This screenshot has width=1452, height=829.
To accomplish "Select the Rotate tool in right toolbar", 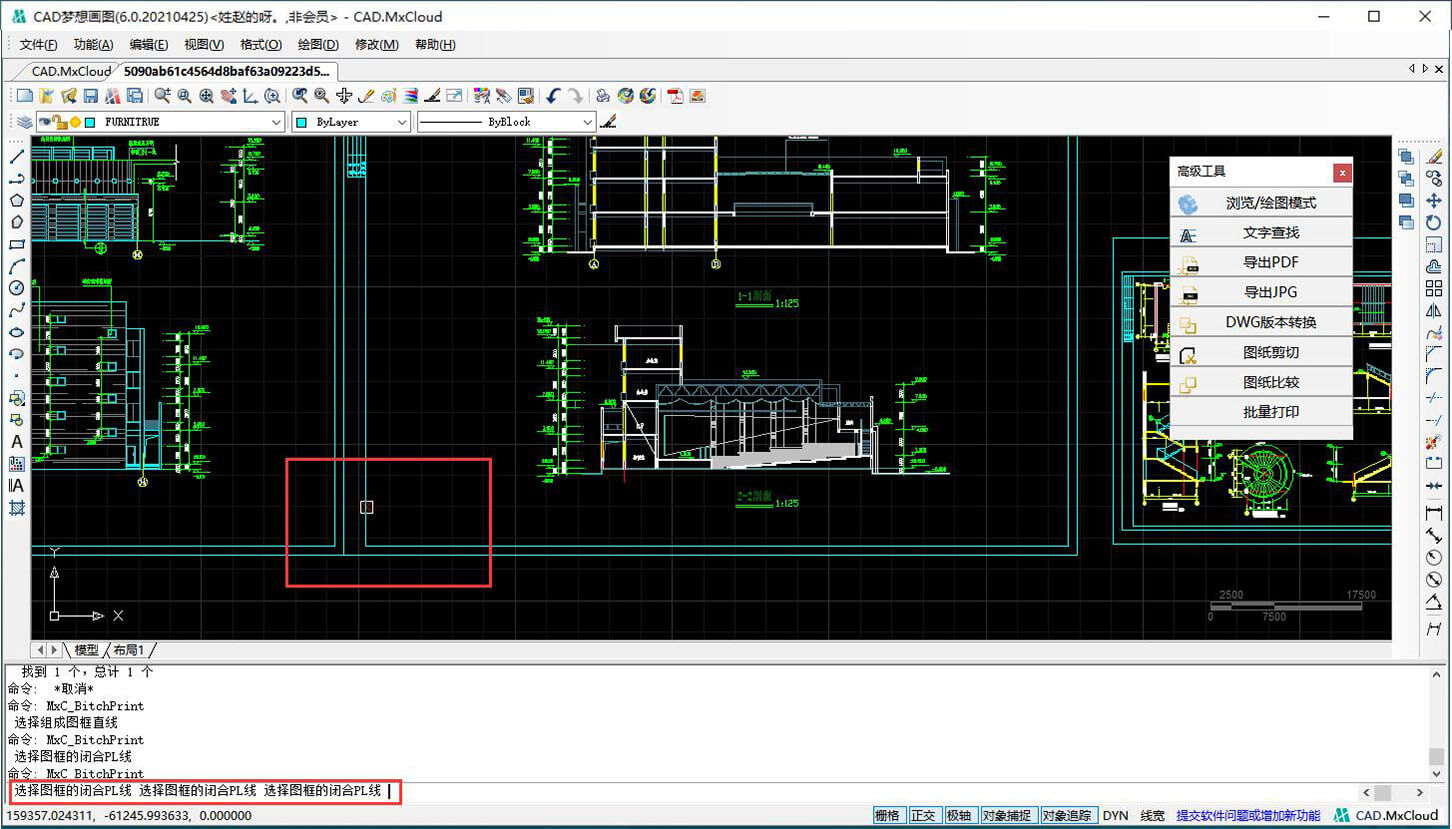I will point(1434,222).
